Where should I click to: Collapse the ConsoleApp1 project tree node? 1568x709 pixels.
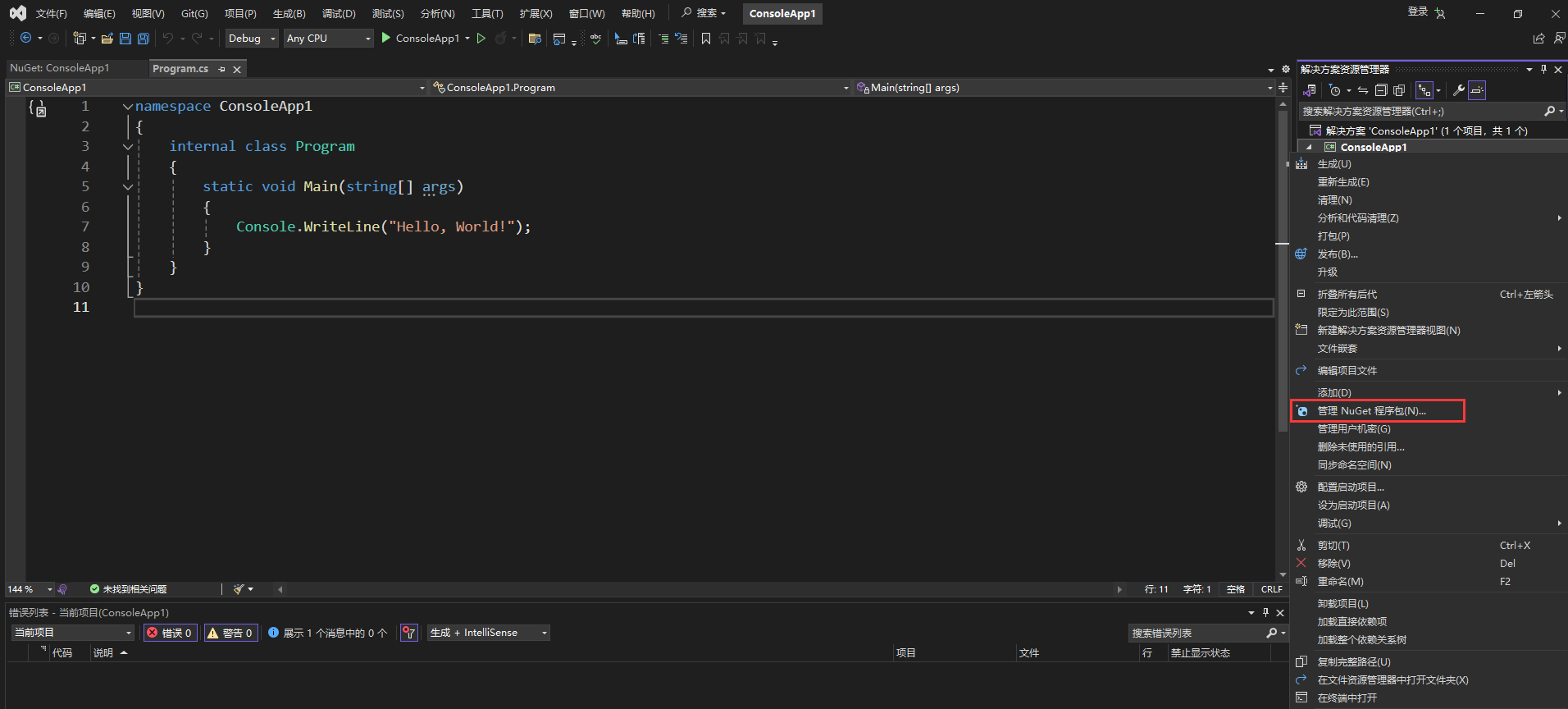pos(1309,147)
